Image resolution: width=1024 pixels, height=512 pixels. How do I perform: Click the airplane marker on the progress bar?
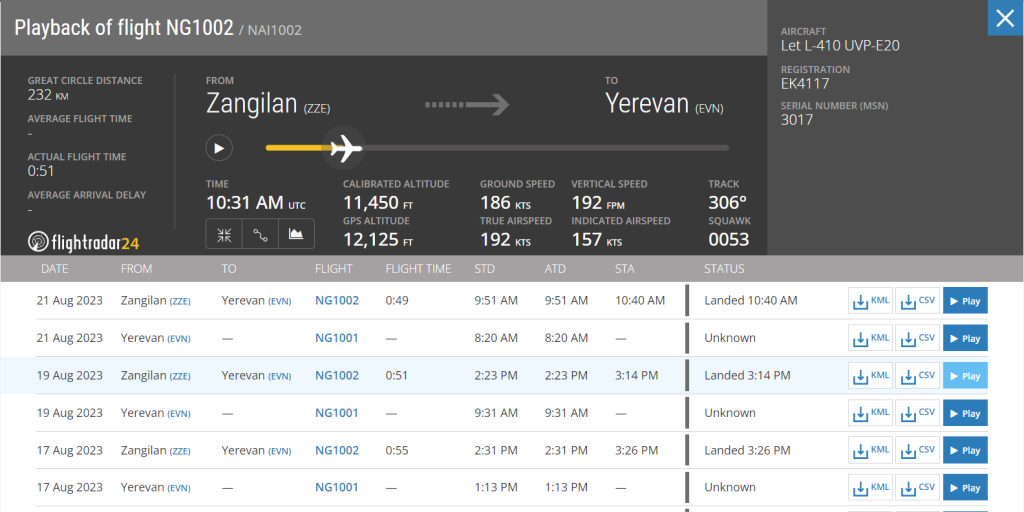345,148
